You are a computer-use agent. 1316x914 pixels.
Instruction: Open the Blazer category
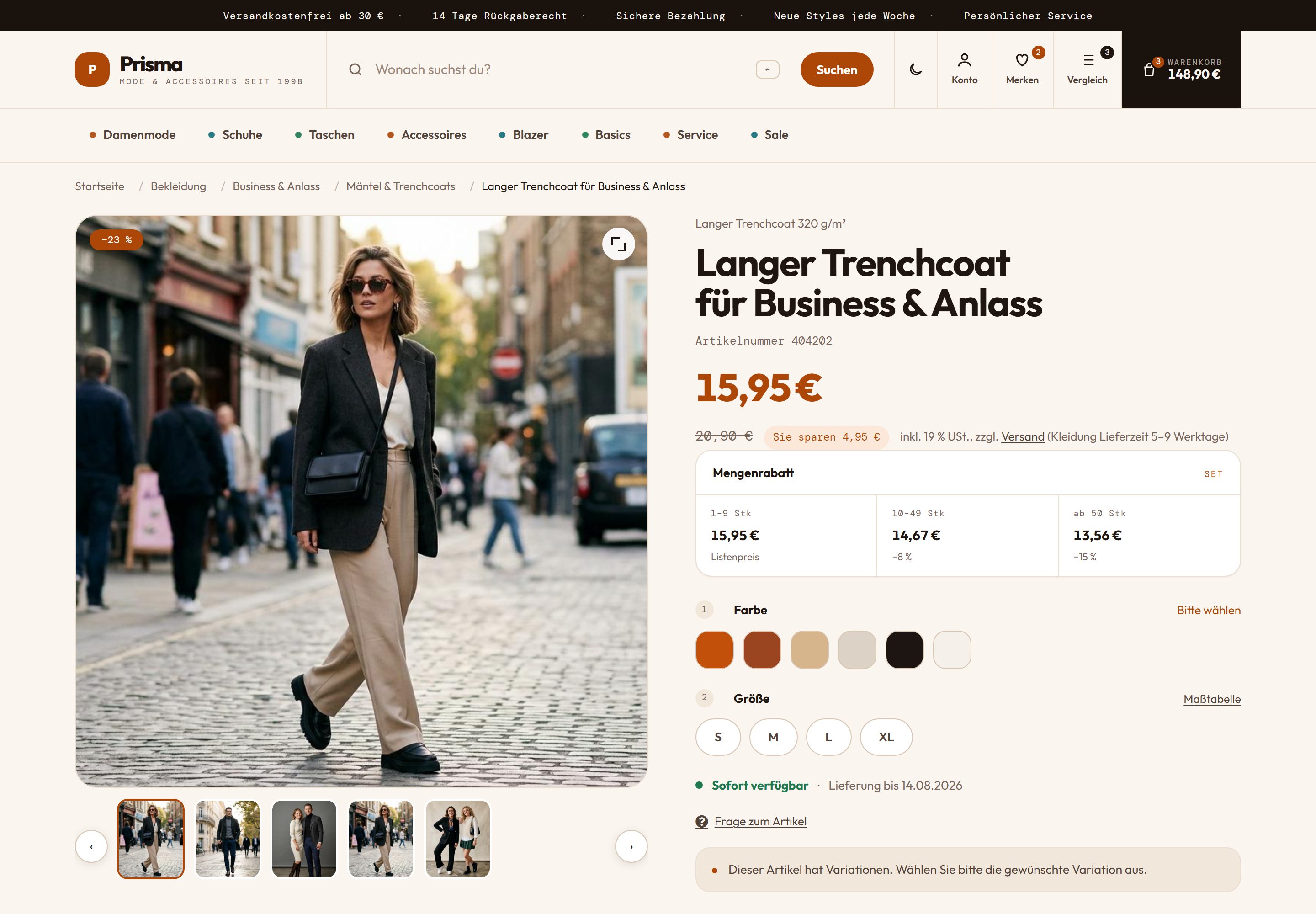tap(524, 134)
